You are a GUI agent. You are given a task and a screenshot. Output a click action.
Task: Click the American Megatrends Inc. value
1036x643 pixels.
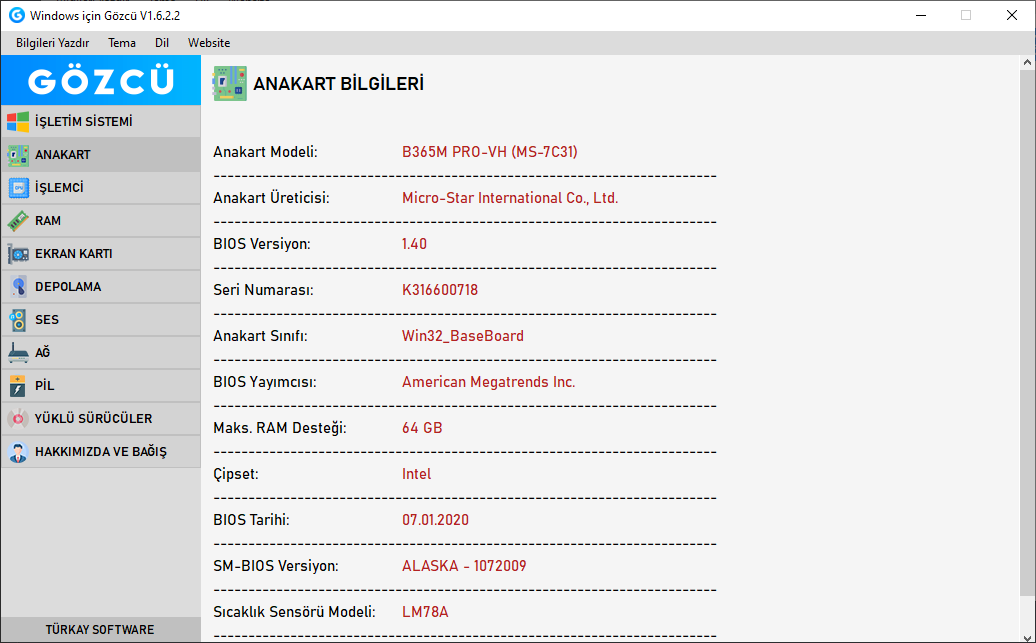pyautogui.click(x=488, y=382)
